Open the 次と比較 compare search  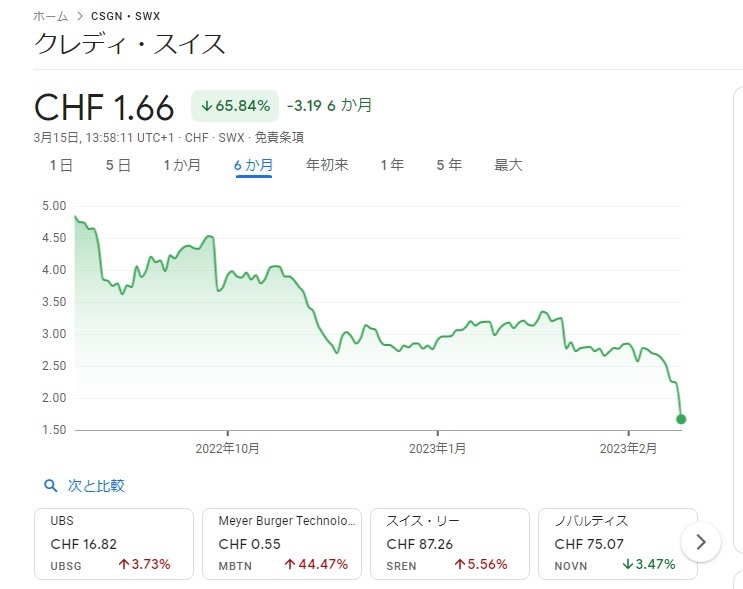tap(96, 486)
